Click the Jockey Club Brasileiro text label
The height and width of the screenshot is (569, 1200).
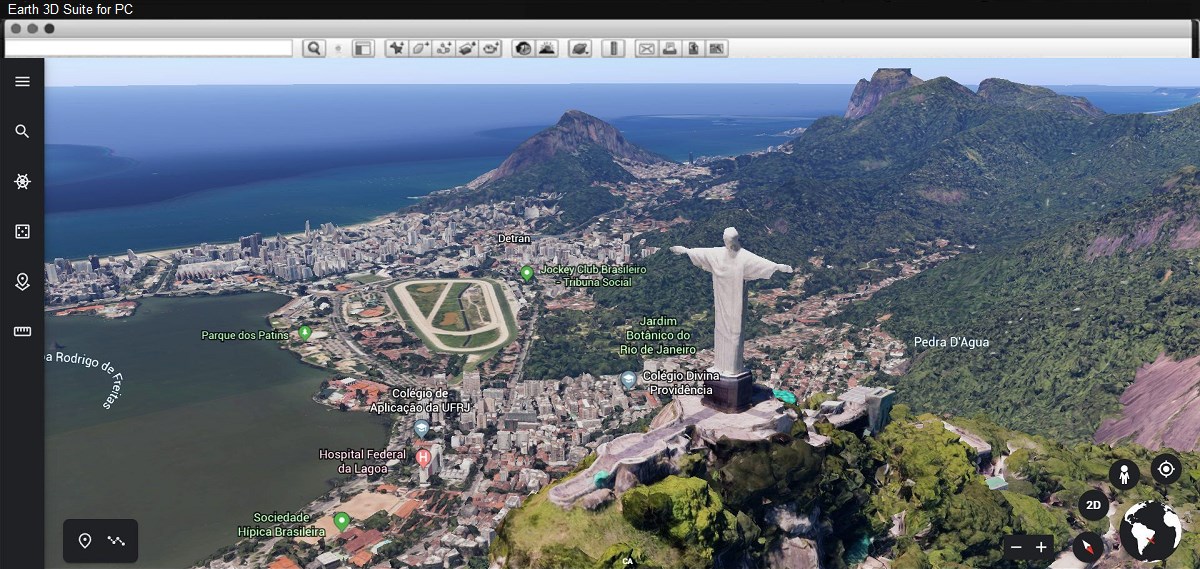click(593, 276)
